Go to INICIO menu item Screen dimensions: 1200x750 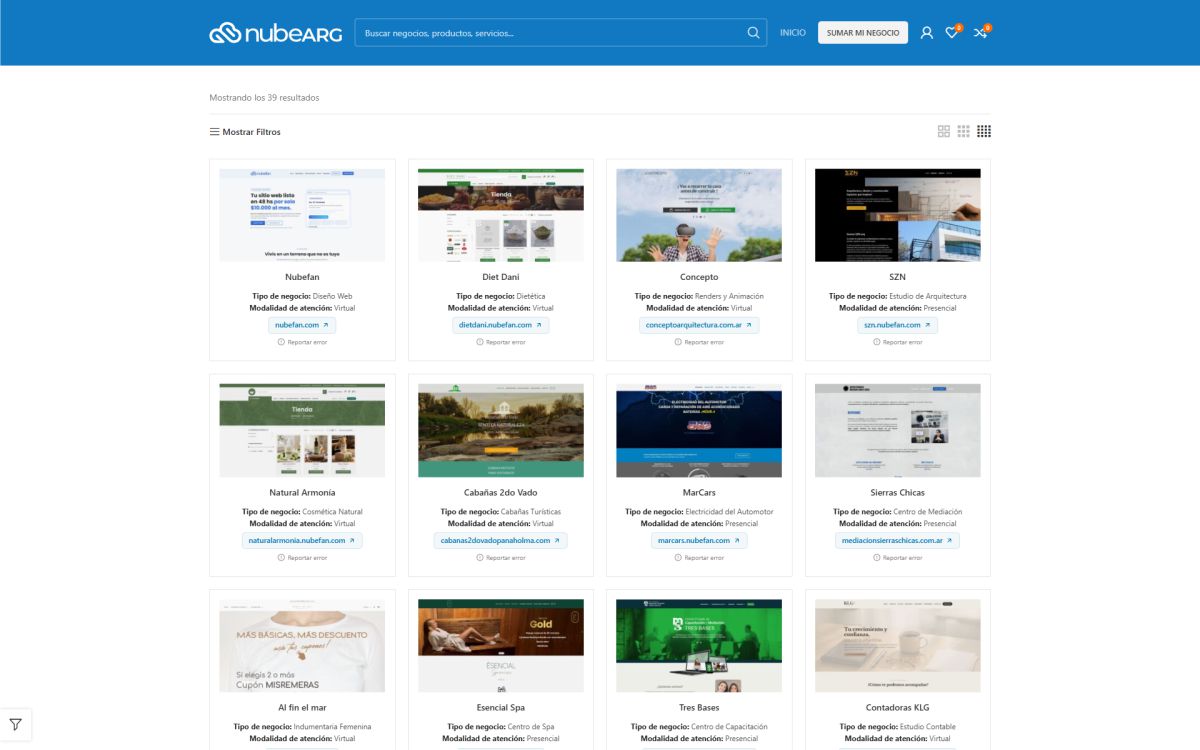coord(793,33)
